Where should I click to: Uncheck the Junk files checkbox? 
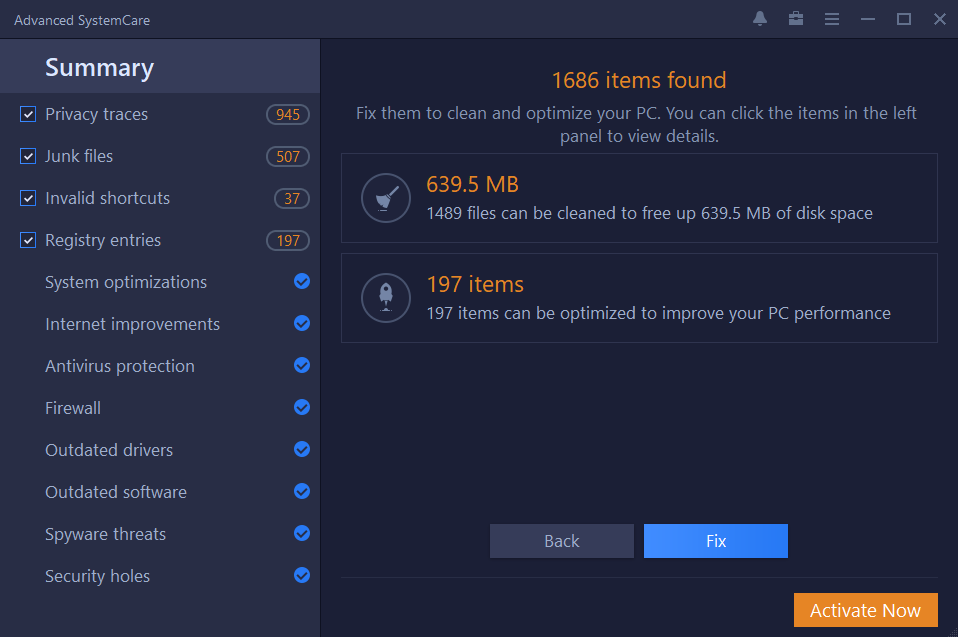[27, 156]
